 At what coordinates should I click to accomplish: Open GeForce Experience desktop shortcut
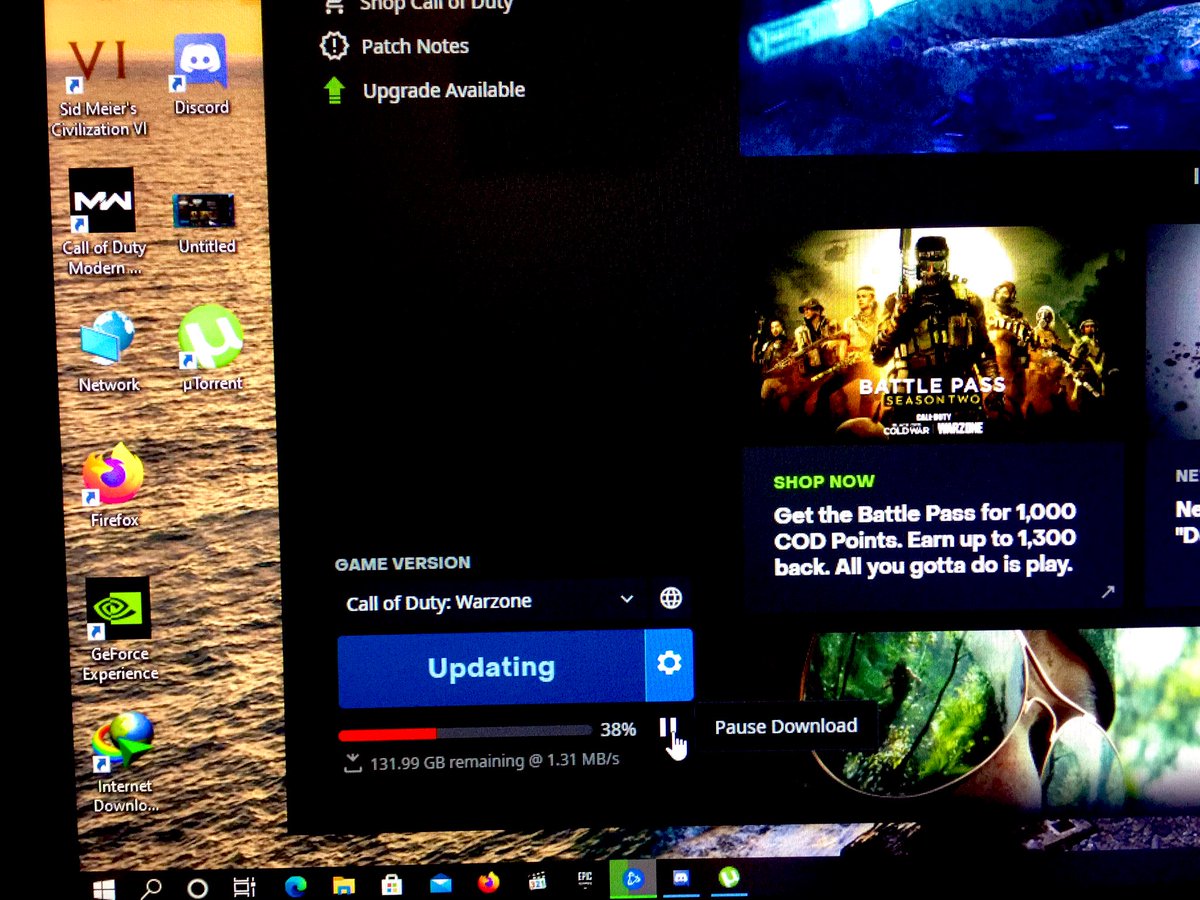(x=119, y=629)
